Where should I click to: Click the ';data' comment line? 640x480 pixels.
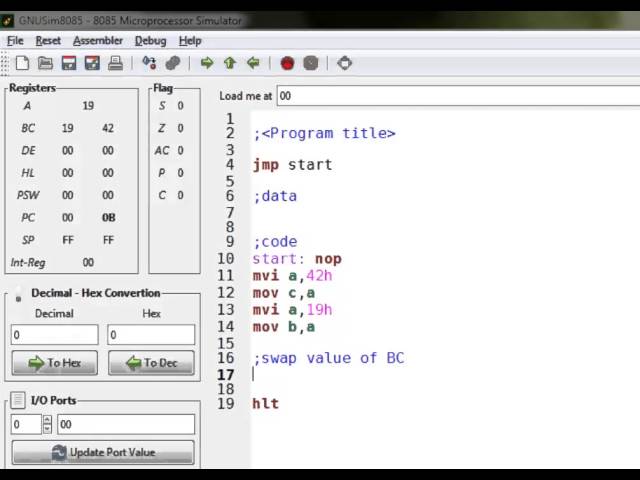pos(275,196)
